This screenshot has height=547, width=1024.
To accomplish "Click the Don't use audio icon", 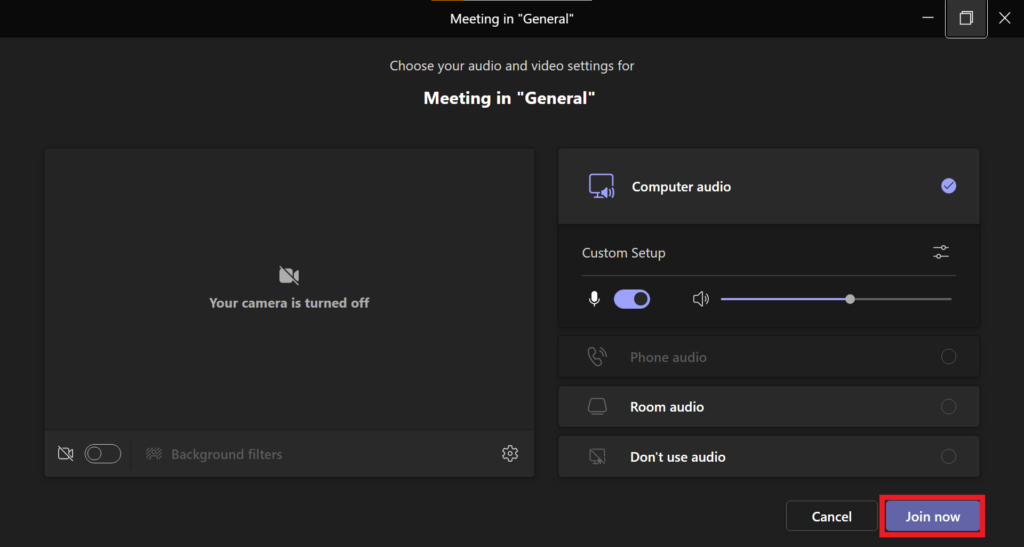I will [597, 456].
